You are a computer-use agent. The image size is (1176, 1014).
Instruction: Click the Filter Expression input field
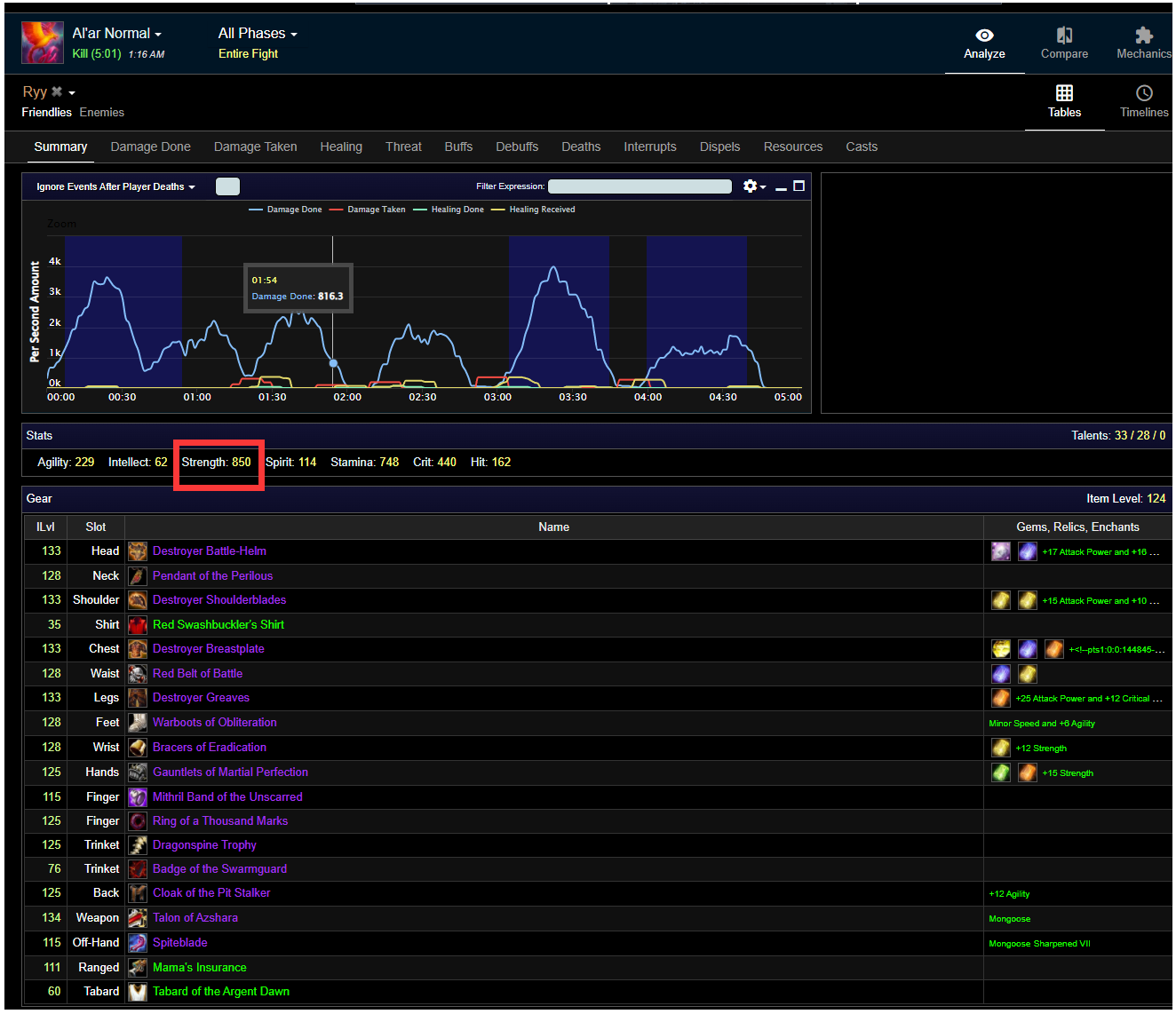point(640,186)
